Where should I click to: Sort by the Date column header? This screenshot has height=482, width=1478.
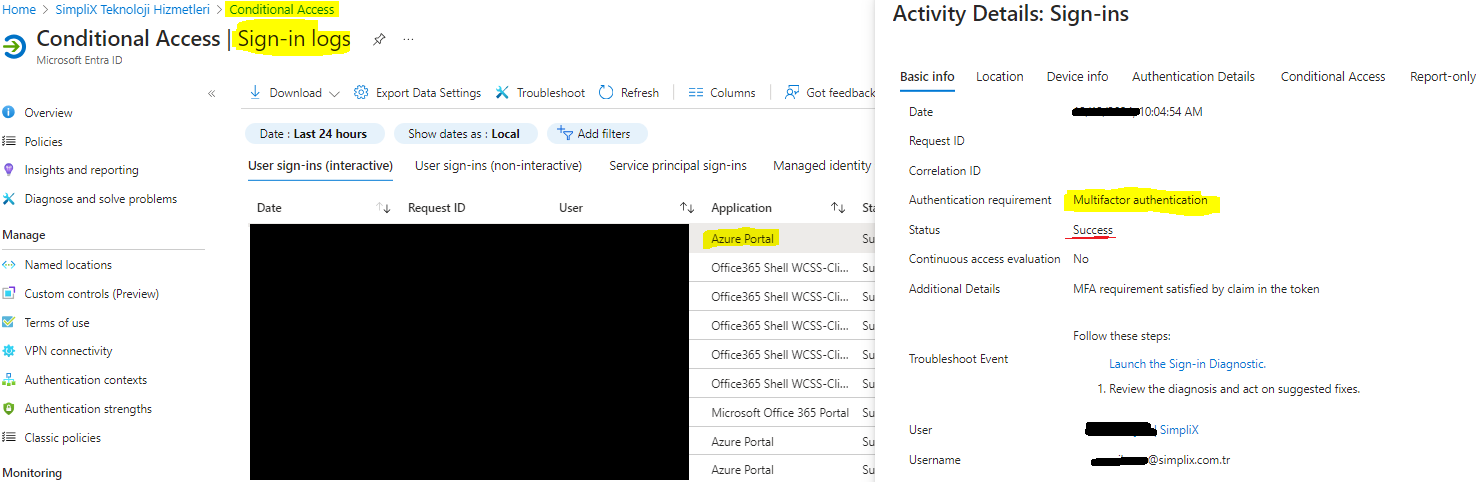coord(269,208)
